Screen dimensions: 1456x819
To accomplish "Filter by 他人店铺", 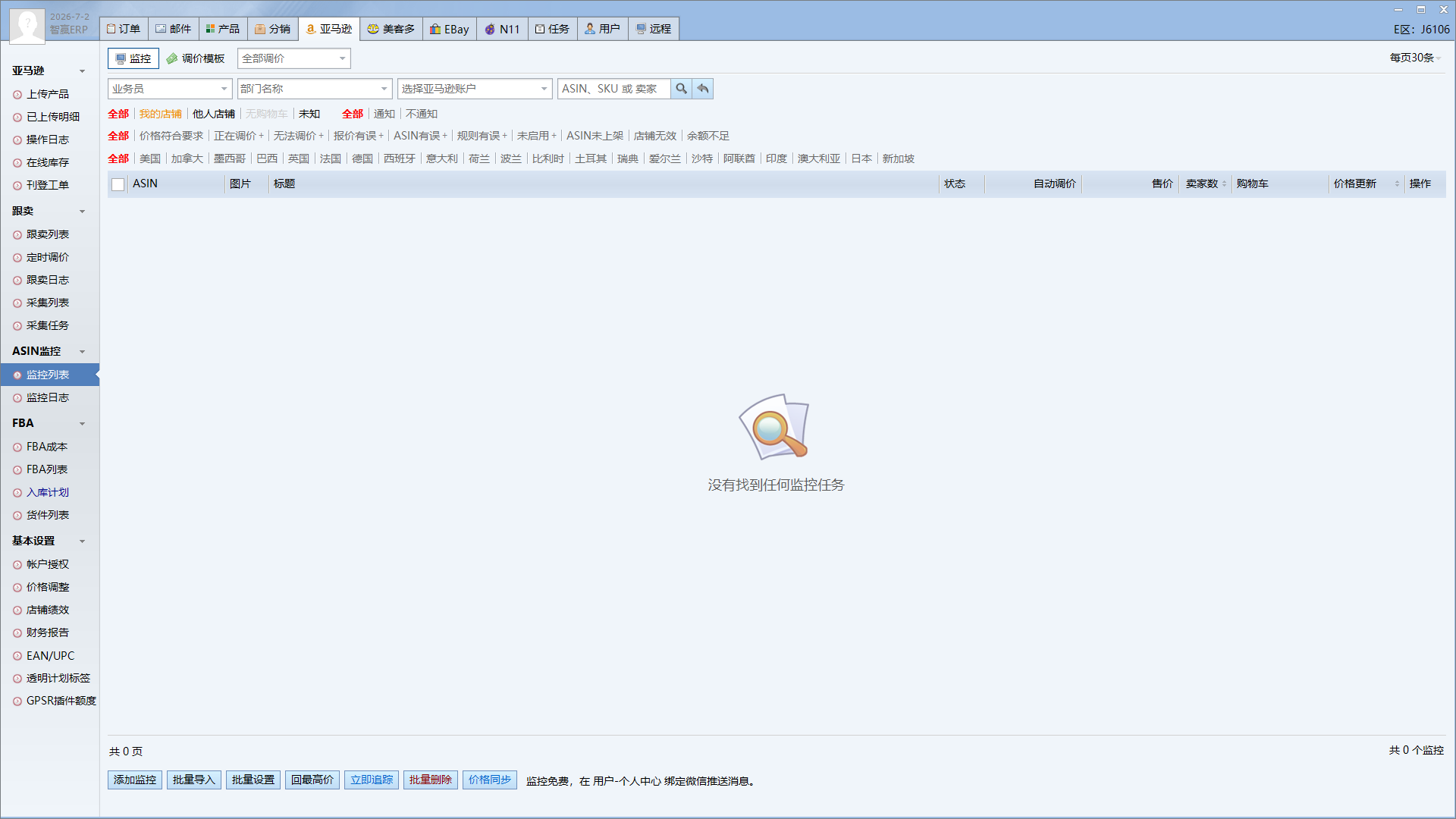I will click(214, 114).
